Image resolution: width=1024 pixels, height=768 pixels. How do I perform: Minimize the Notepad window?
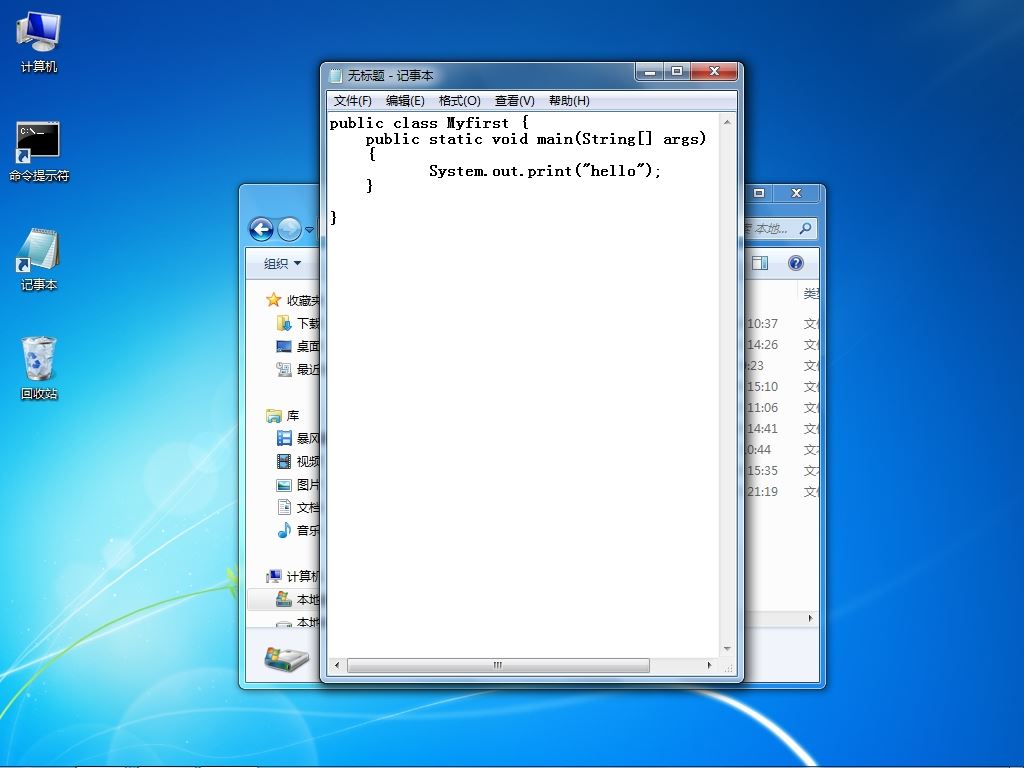point(650,71)
